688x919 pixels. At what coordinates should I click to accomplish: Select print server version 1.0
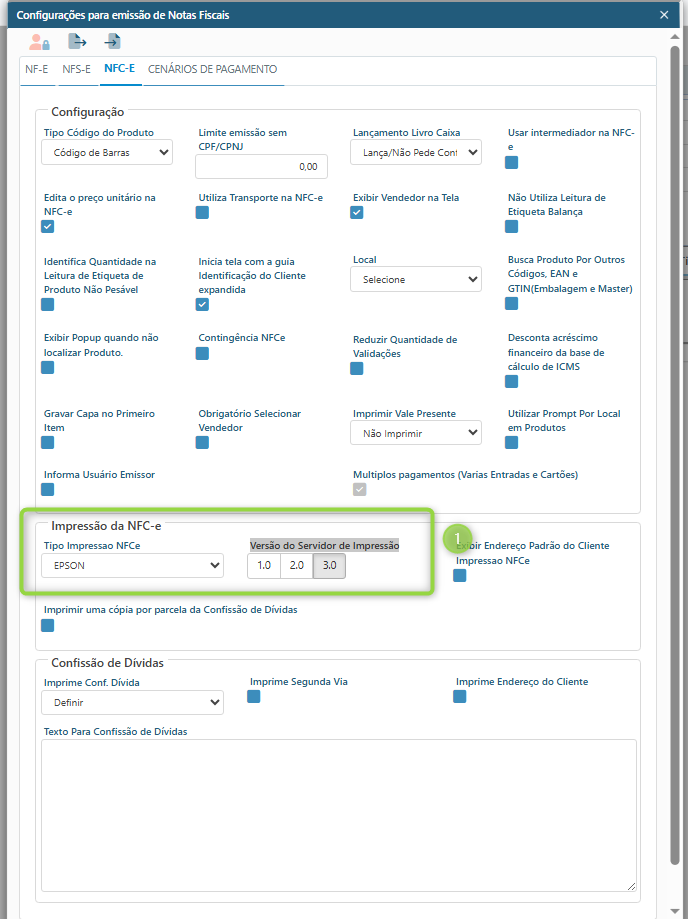click(x=264, y=566)
